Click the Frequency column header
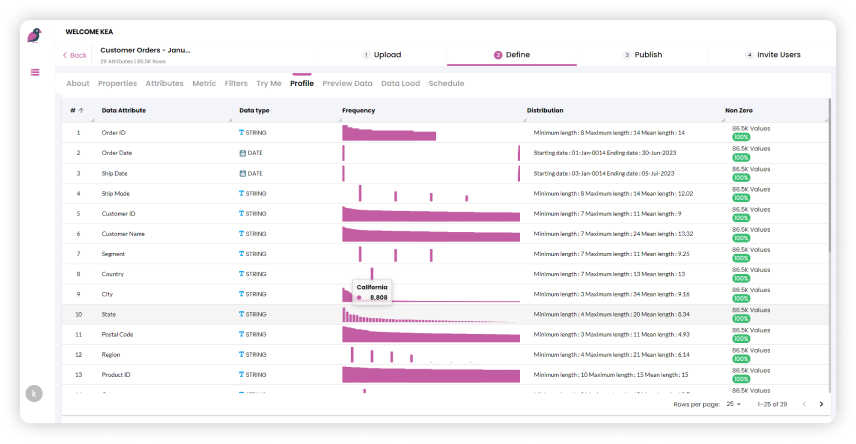Viewport: 856px width, 444px height. [x=359, y=110]
